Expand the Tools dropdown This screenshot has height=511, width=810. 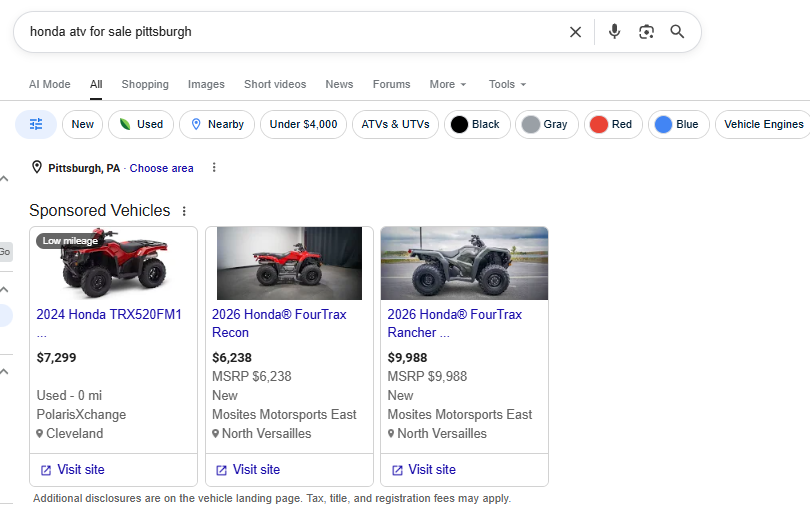tap(507, 84)
